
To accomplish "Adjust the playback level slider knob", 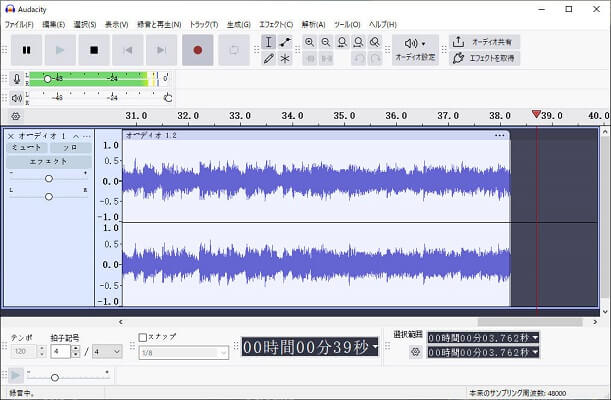I will (168, 98).
